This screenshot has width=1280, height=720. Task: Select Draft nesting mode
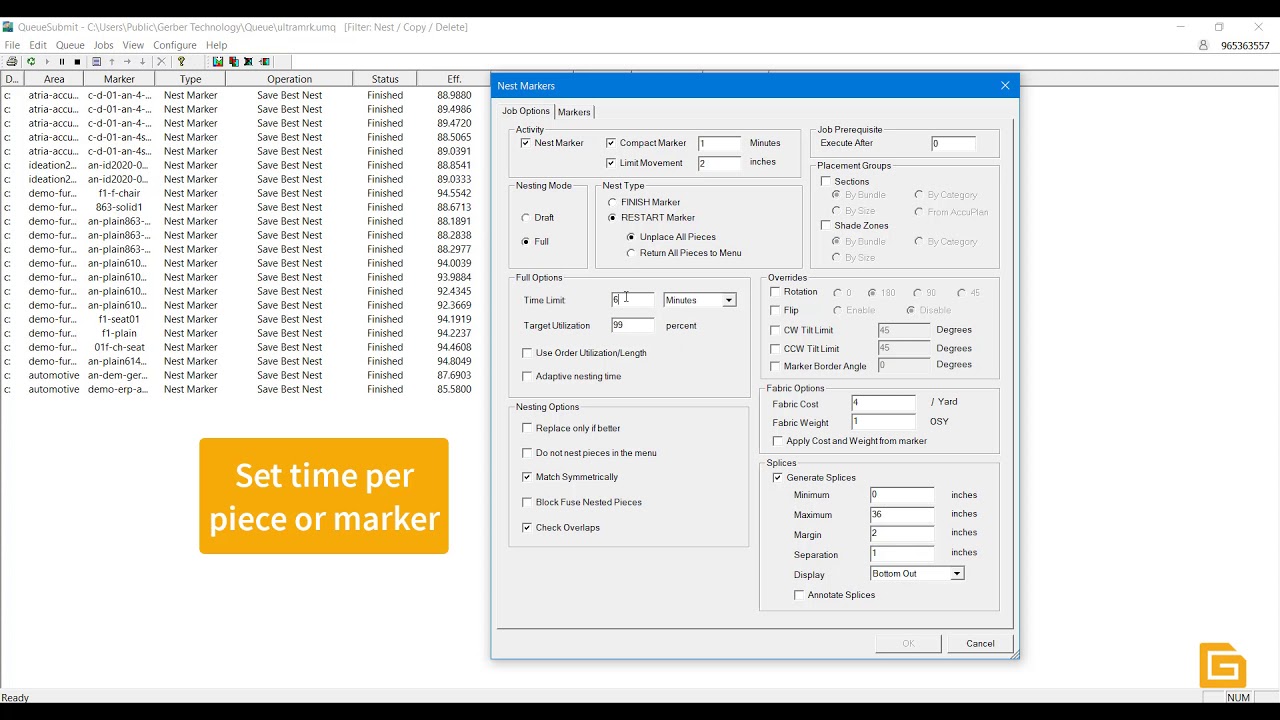click(x=526, y=218)
